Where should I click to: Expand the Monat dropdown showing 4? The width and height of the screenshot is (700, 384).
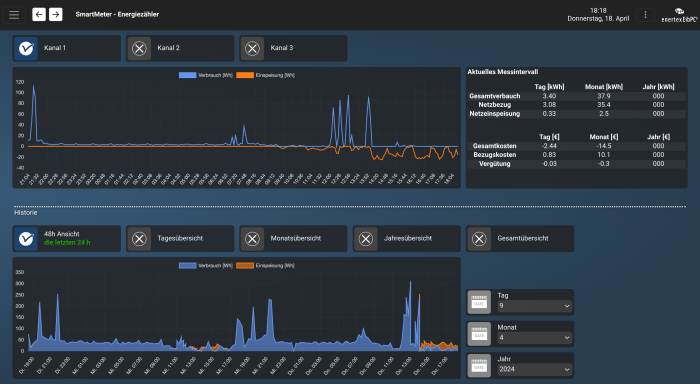(x=534, y=338)
